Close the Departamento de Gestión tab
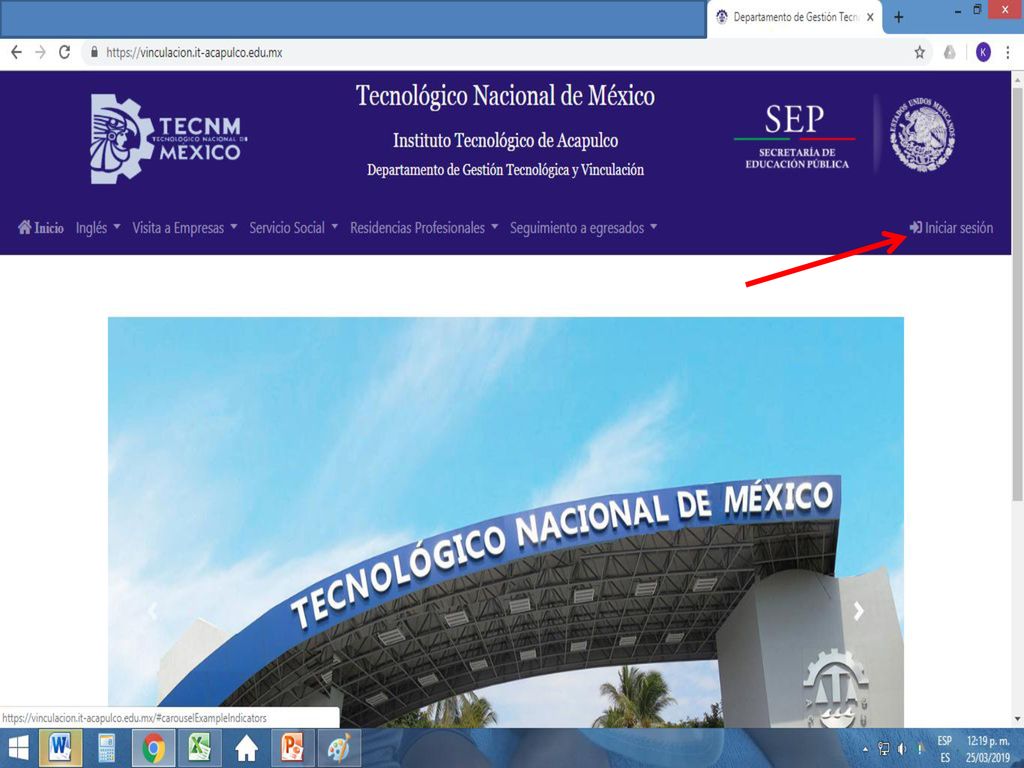The height and width of the screenshot is (768, 1024). pyautogui.click(x=870, y=18)
